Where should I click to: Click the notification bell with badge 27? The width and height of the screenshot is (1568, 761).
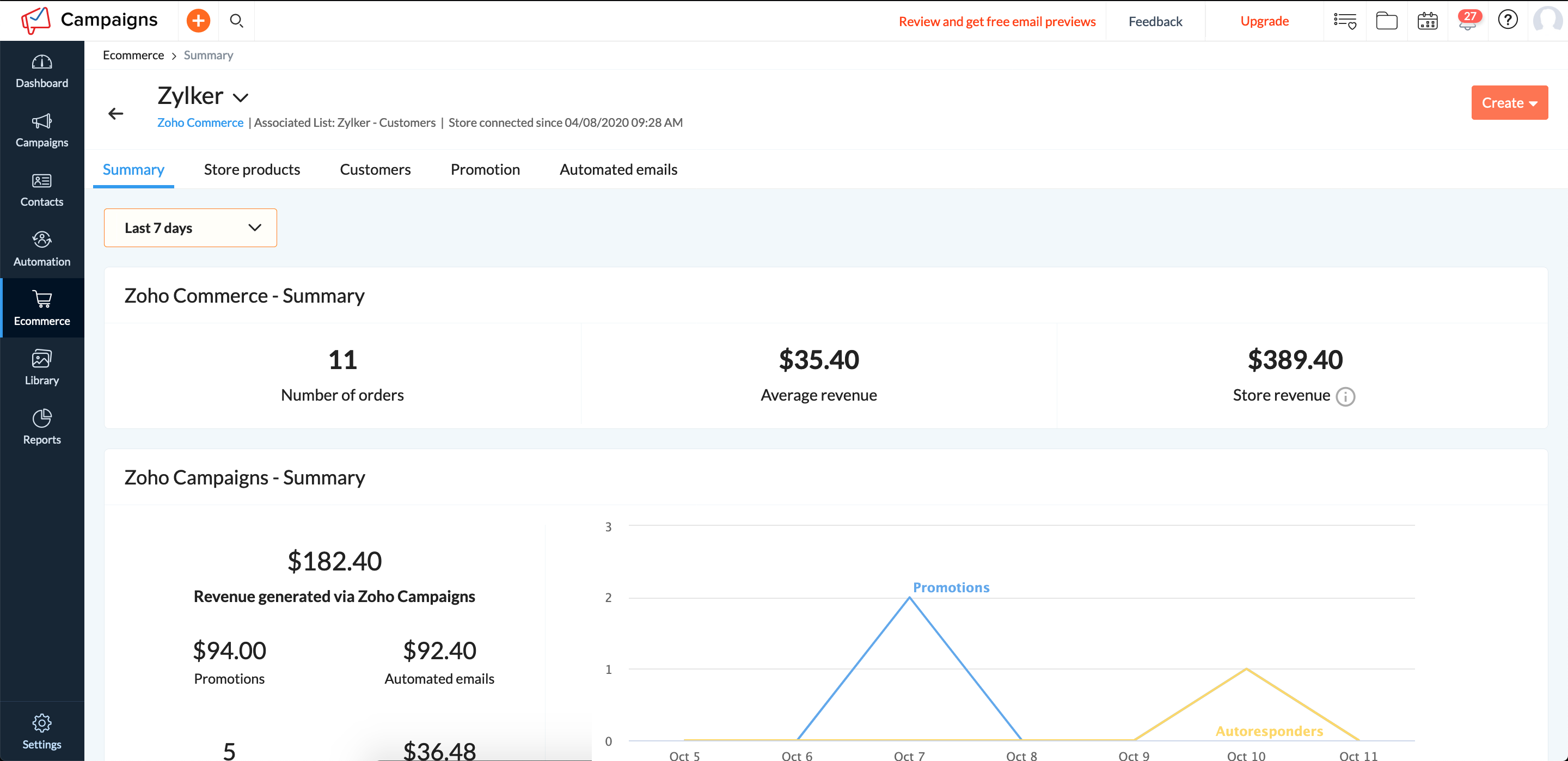[x=1467, y=20]
